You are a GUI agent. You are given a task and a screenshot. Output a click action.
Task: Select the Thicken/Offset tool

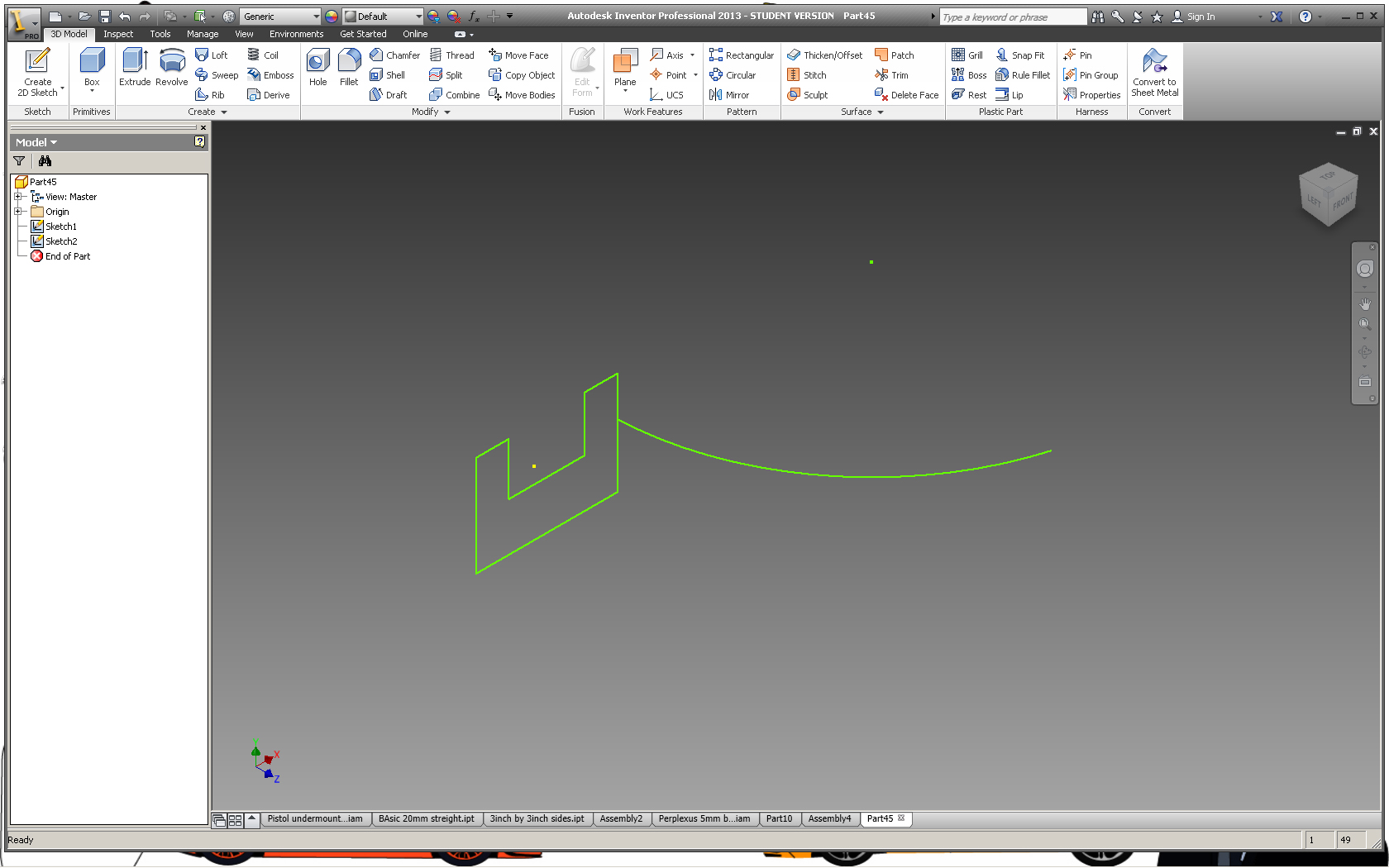(825, 55)
